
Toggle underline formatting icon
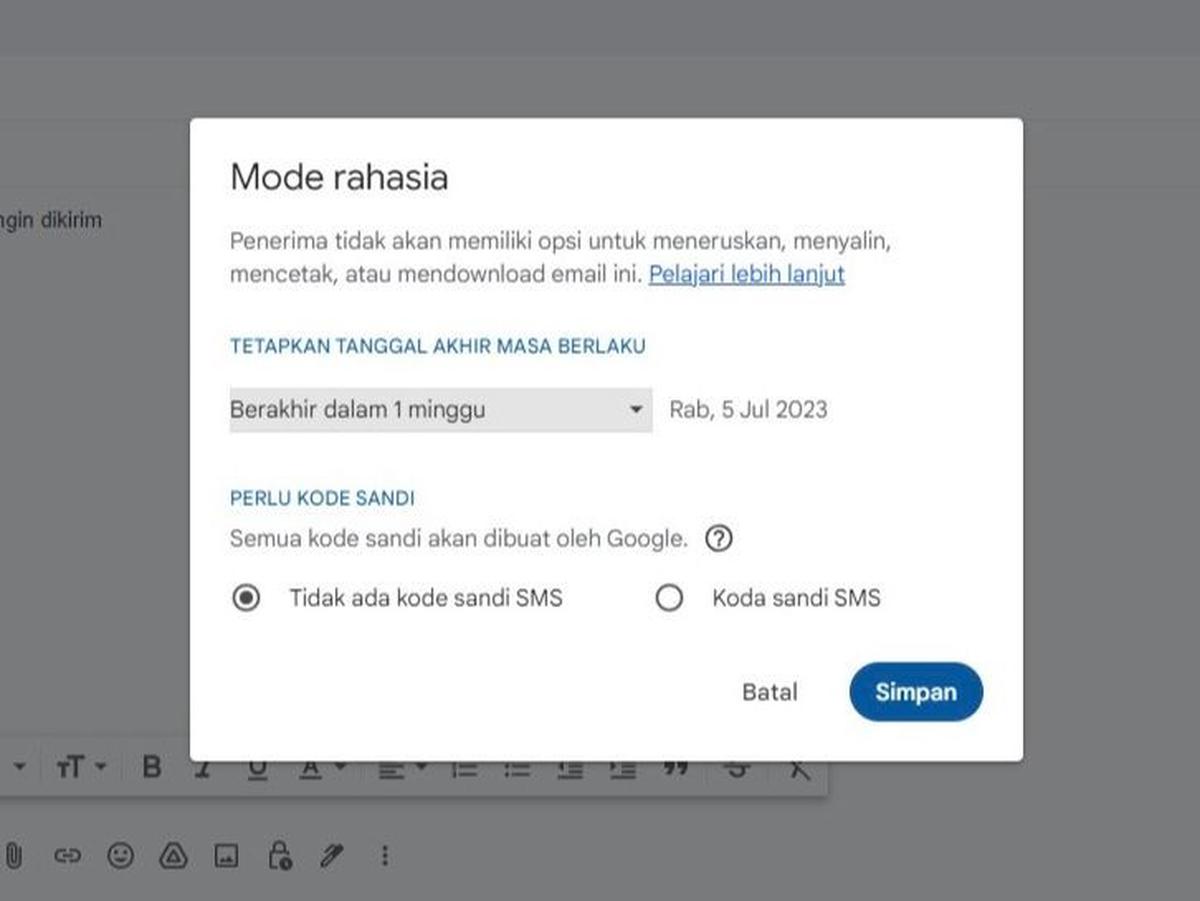pyautogui.click(x=257, y=768)
